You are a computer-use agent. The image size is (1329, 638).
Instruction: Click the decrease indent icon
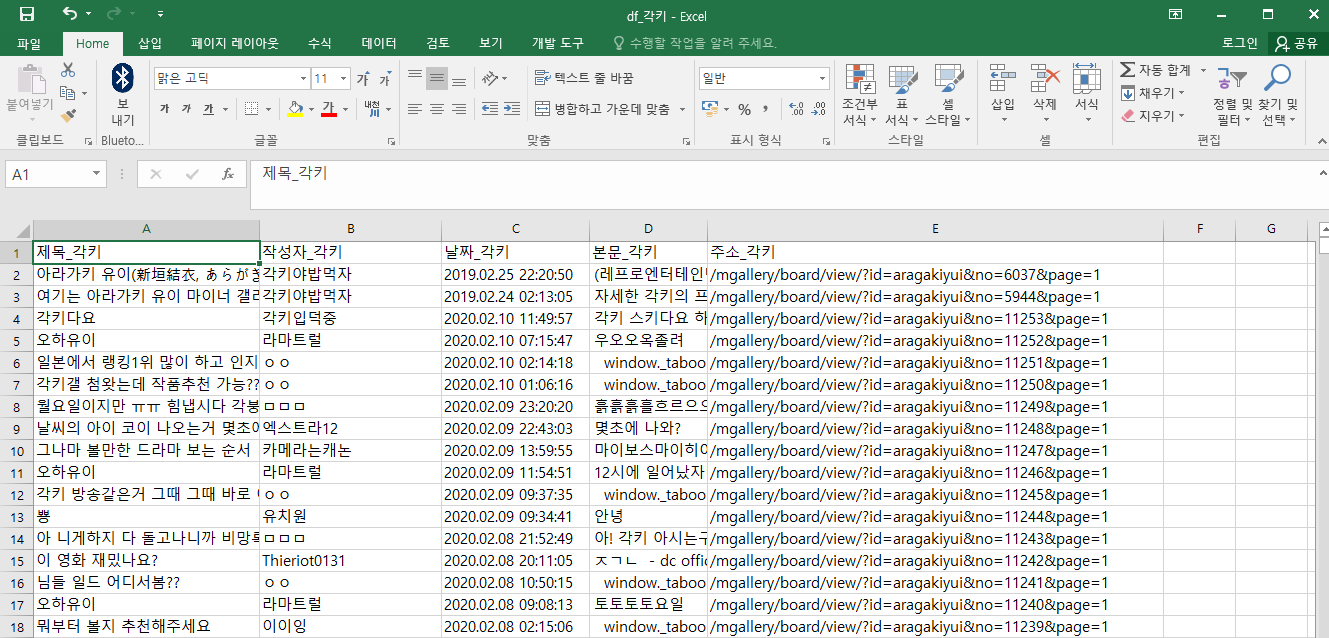tap(489, 108)
